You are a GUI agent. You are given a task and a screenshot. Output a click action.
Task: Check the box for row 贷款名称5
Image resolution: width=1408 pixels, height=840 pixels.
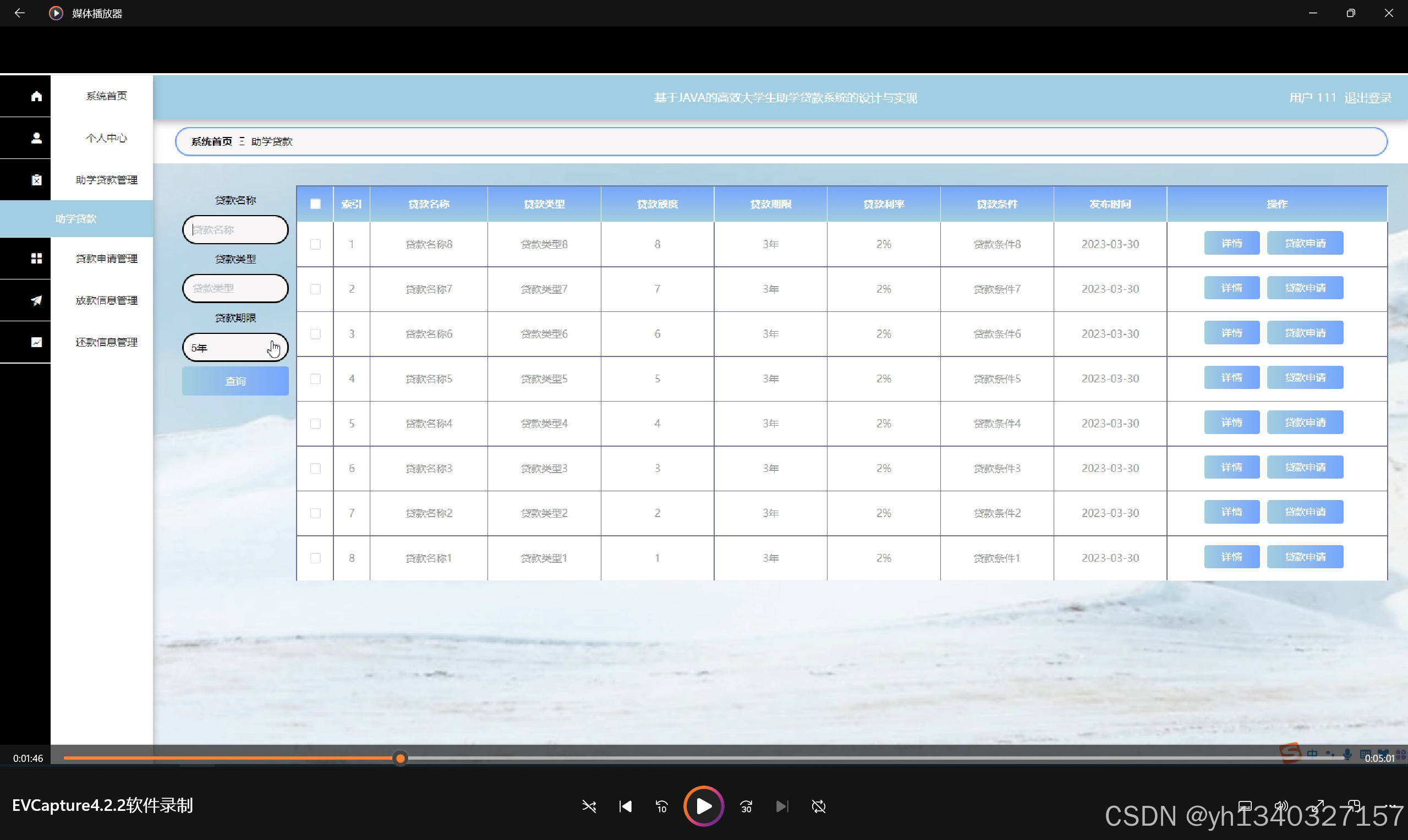315,378
